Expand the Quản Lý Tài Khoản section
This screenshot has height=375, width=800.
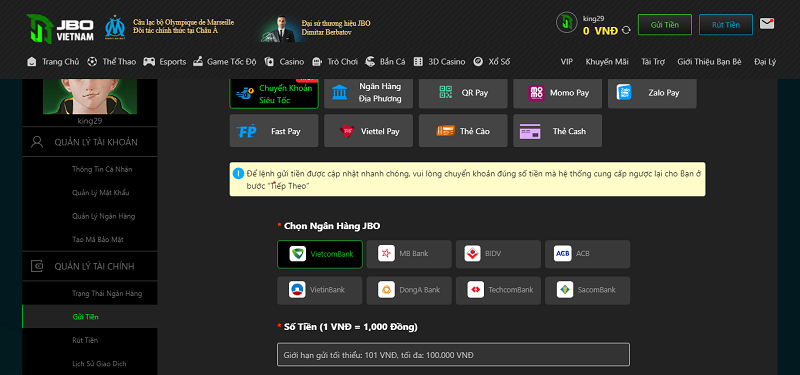(x=90, y=142)
